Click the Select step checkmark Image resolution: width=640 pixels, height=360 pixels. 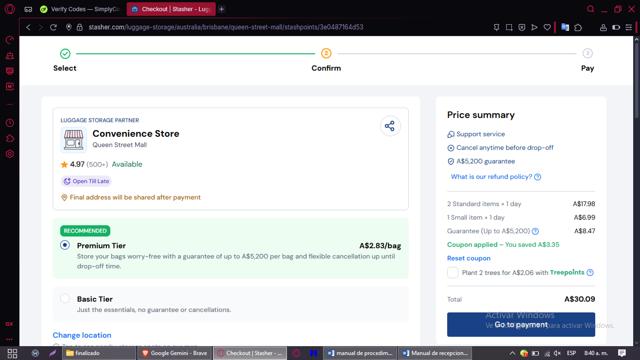(65, 53)
